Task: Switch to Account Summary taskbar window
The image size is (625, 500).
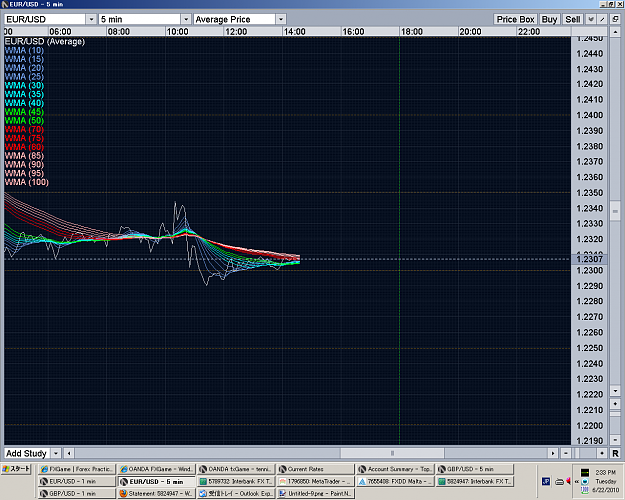Action: point(395,469)
